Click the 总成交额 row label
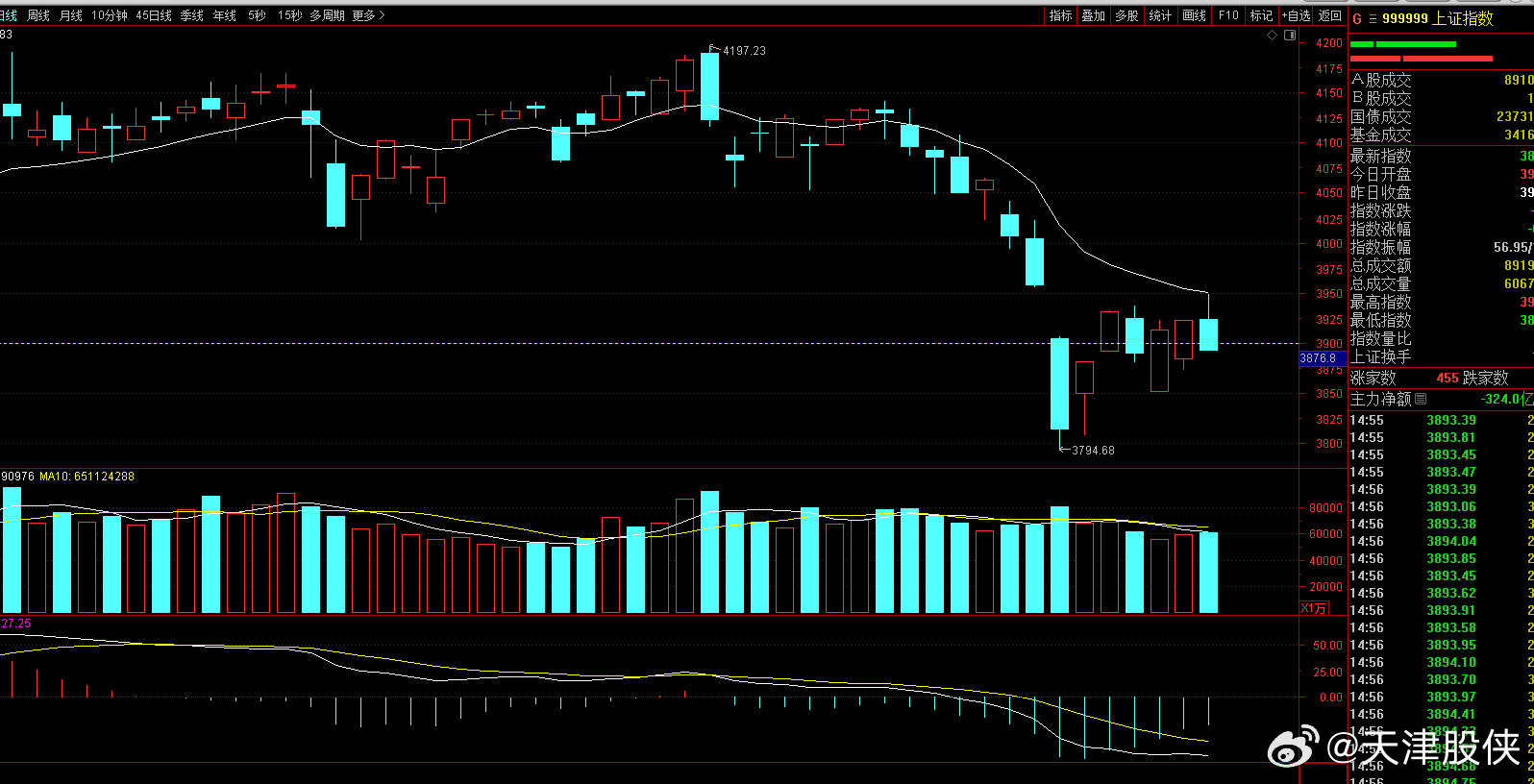The image size is (1534, 784). tap(1381, 265)
